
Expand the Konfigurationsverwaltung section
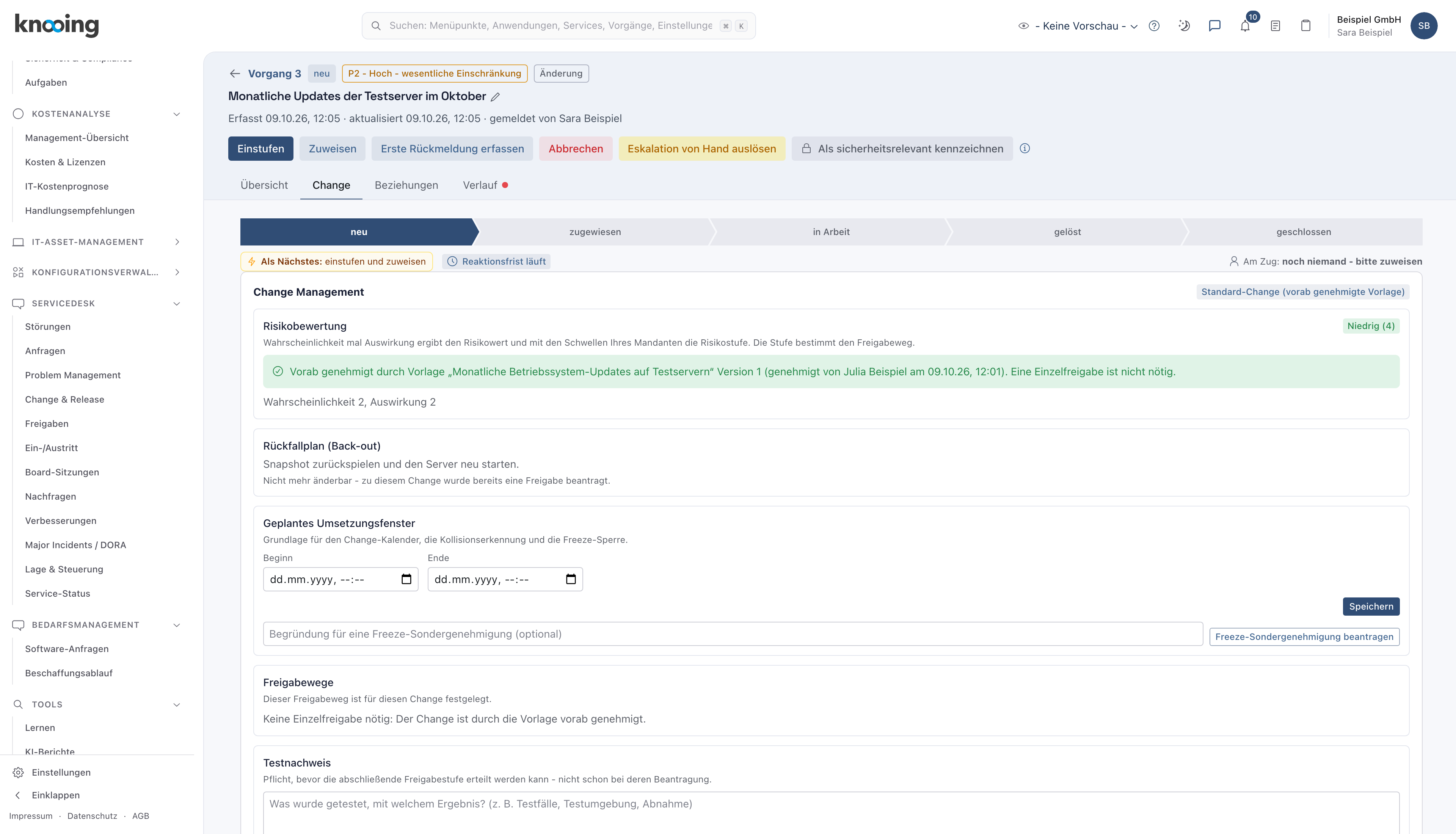tap(177, 272)
